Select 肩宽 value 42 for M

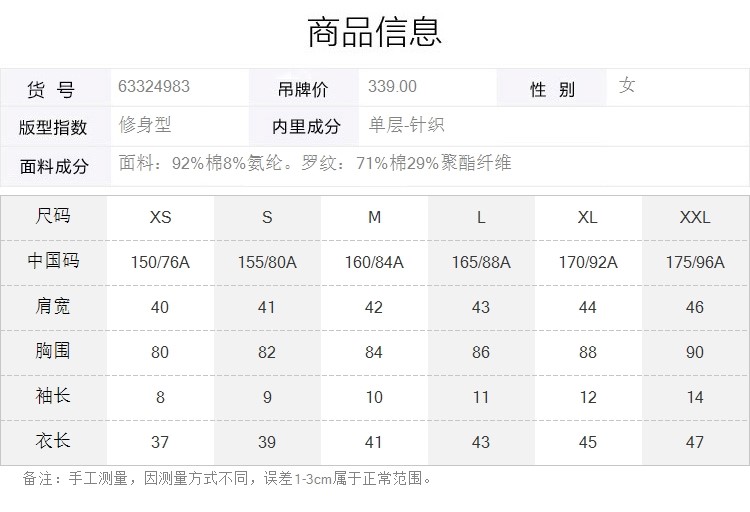[x=374, y=307]
